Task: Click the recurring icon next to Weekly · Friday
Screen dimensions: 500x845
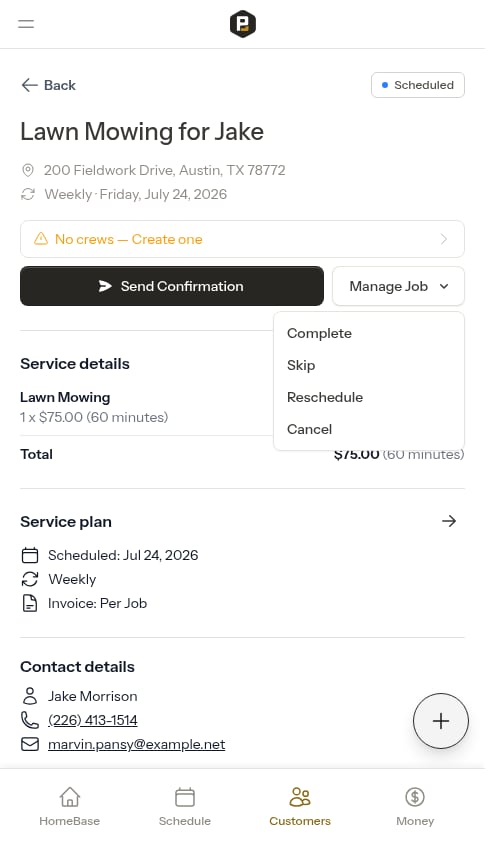Action: coord(28,194)
